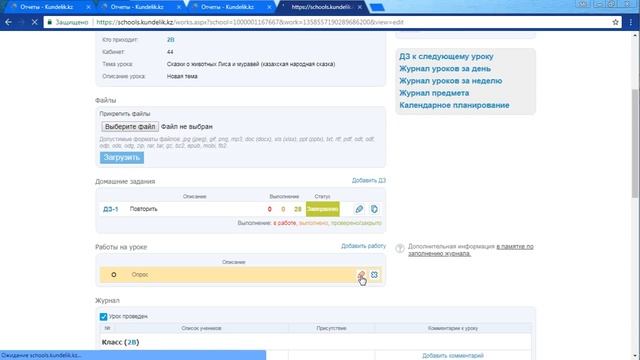Screen dimensions: 640x360
Task: Click the browser back arrow
Action: [8, 22]
